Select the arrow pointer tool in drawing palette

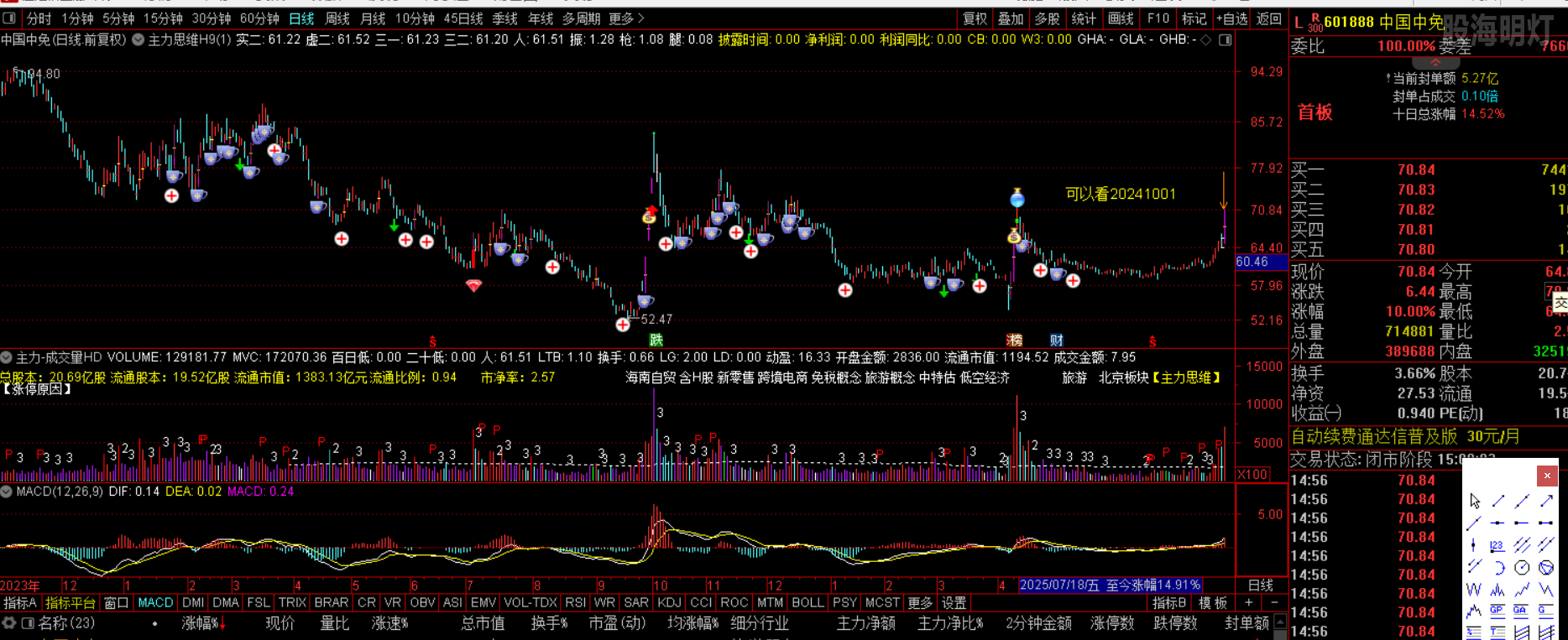pos(1475,501)
